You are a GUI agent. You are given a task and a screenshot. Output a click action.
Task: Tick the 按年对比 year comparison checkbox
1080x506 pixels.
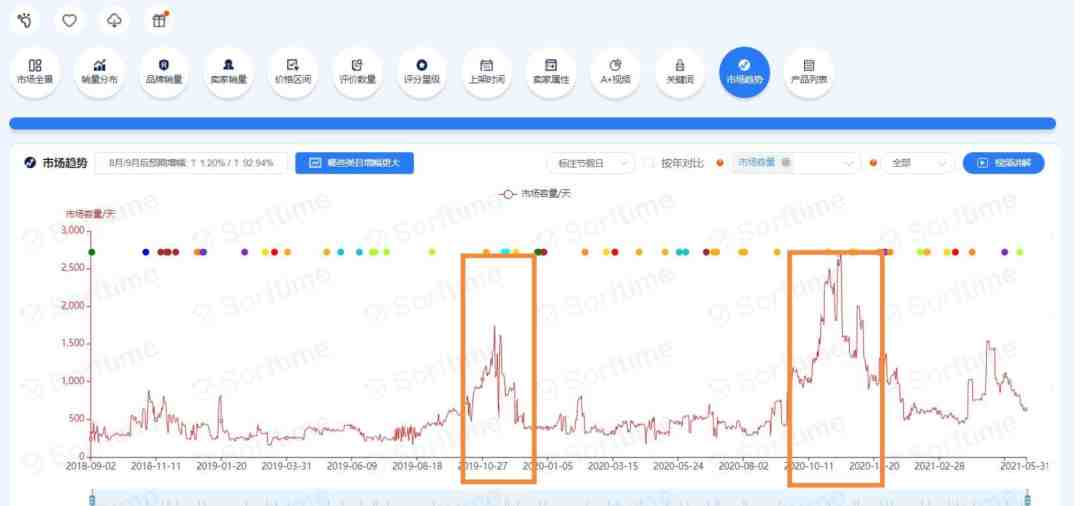[649, 163]
